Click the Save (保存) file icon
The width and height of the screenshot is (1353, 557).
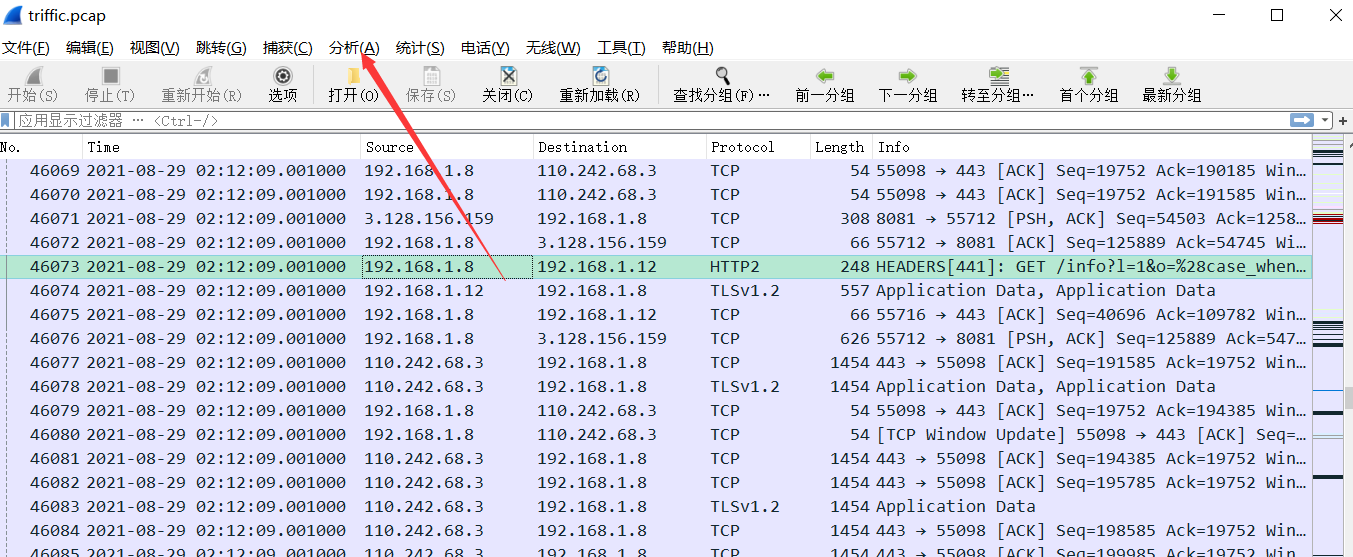click(431, 76)
